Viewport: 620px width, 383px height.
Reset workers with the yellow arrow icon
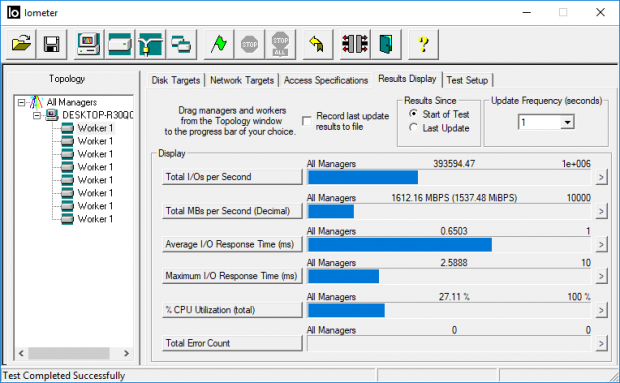(x=318, y=44)
